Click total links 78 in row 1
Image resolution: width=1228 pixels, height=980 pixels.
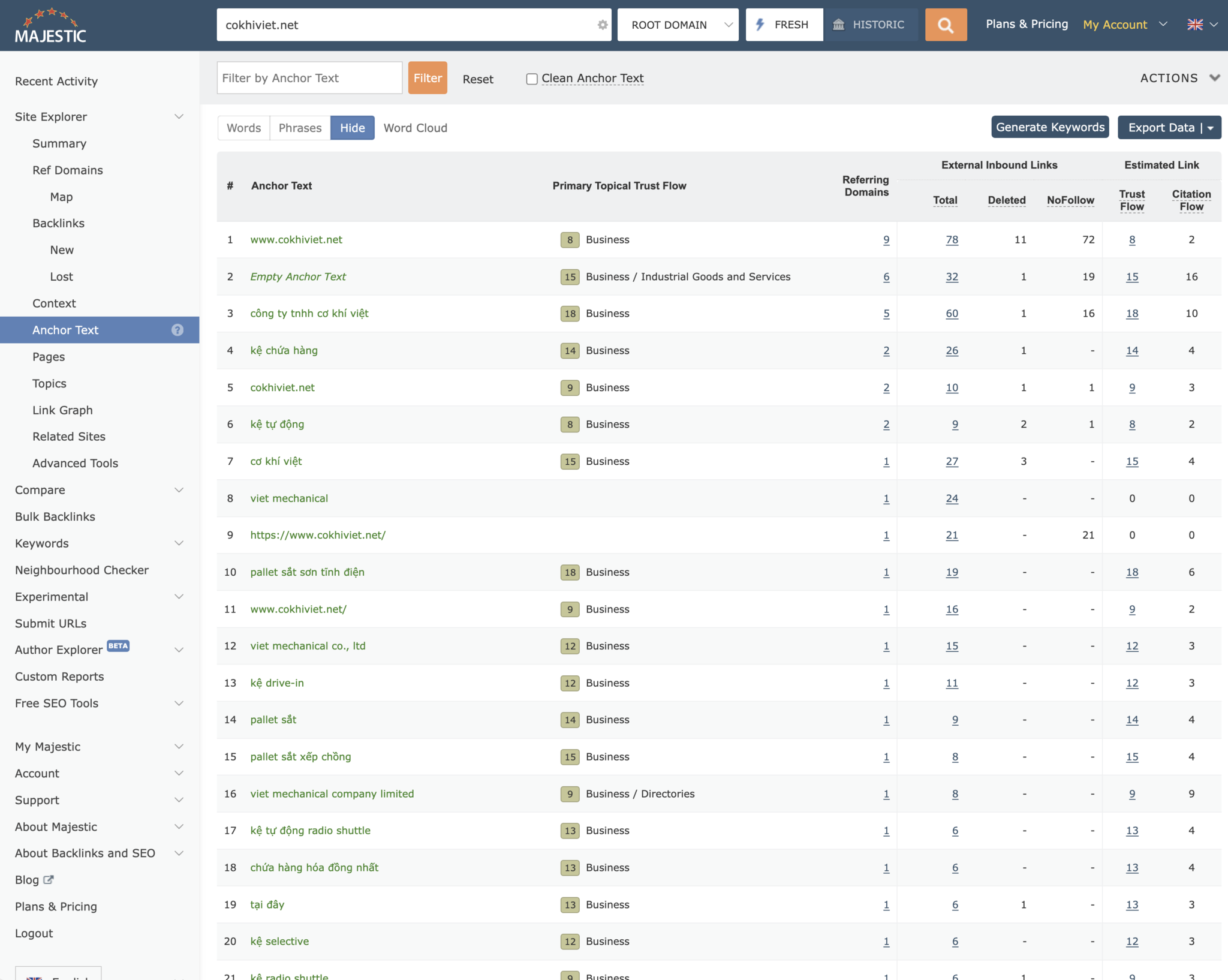(x=952, y=239)
